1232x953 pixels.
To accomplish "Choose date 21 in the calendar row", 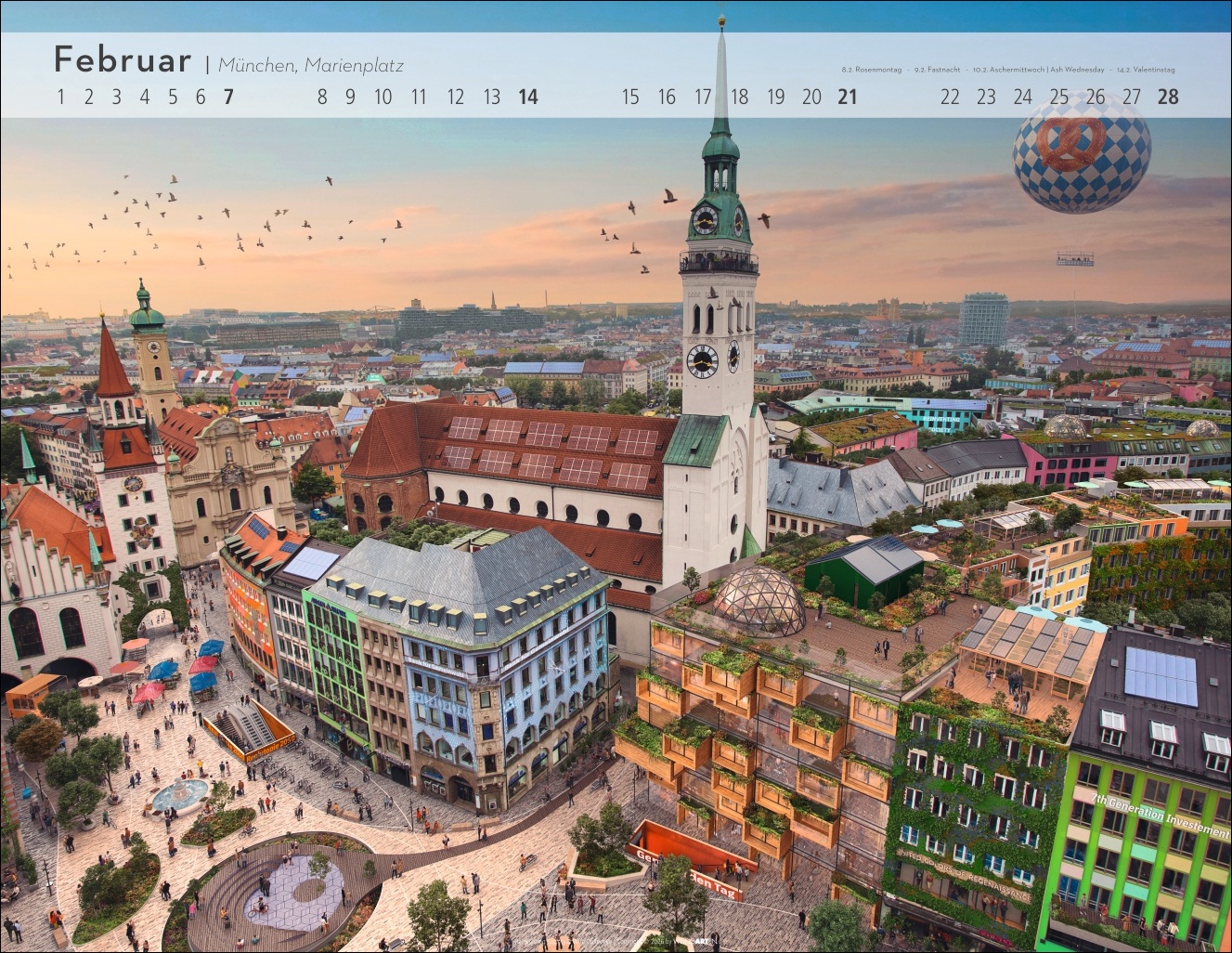I will tap(847, 97).
